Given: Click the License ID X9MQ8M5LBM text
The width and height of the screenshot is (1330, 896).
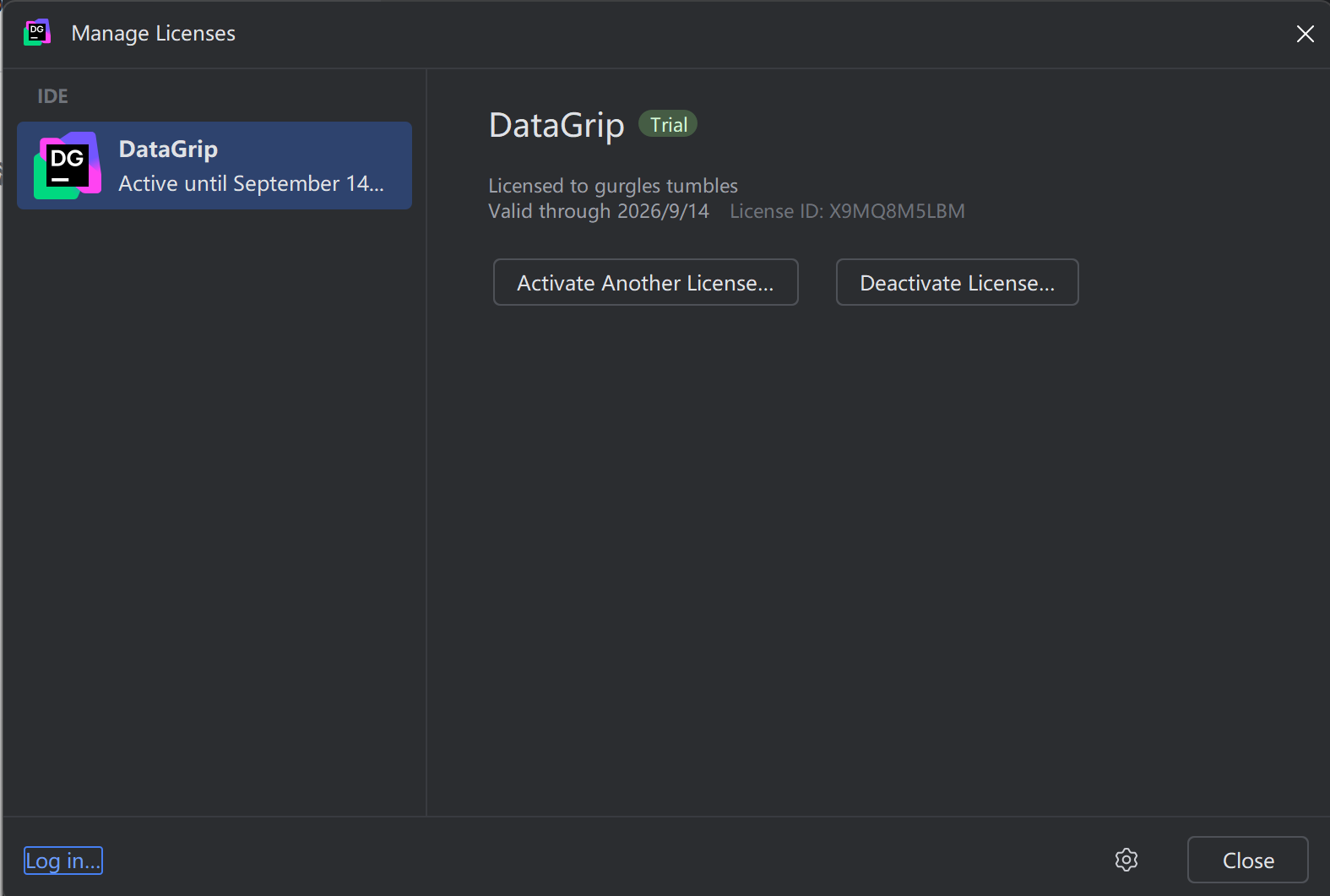Looking at the screenshot, I should pyautogui.click(x=847, y=211).
